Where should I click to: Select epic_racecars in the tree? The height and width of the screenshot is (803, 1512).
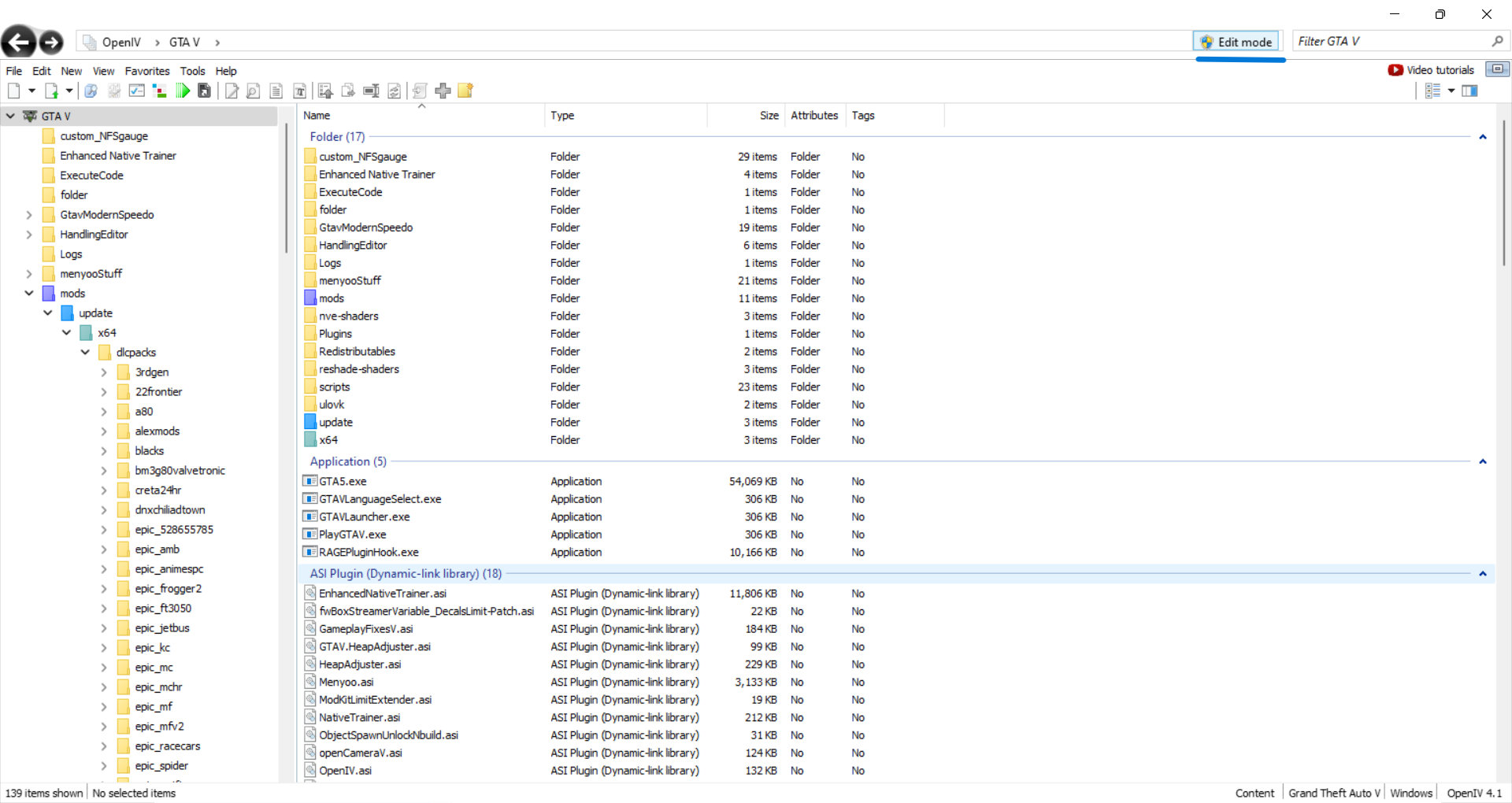tap(167, 746)
